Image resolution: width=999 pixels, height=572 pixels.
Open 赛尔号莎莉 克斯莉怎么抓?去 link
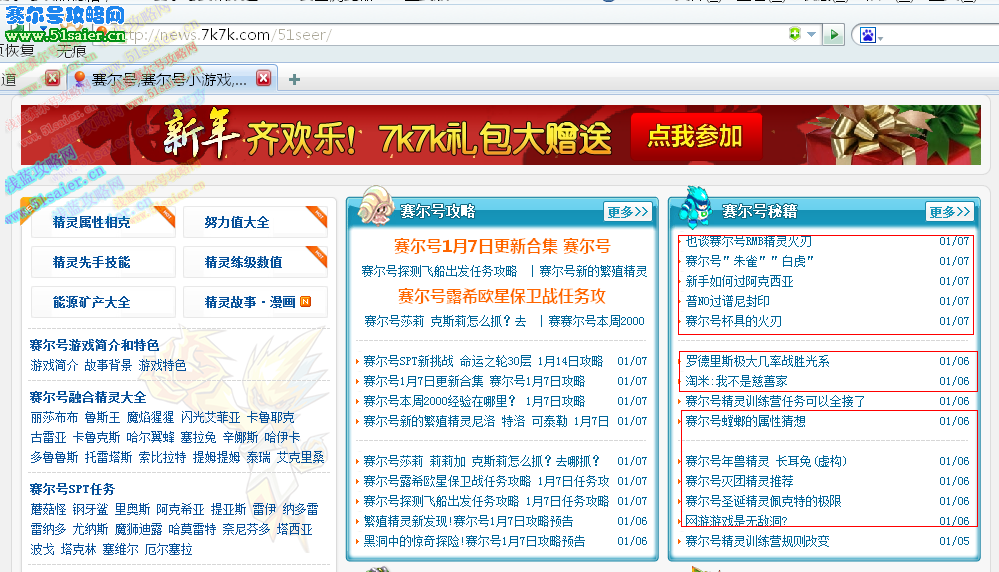point(445,321)
